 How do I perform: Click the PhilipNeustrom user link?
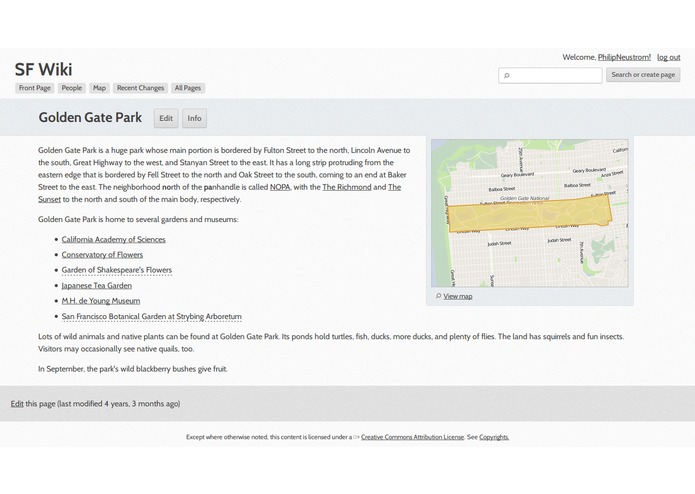coord(624,57)
